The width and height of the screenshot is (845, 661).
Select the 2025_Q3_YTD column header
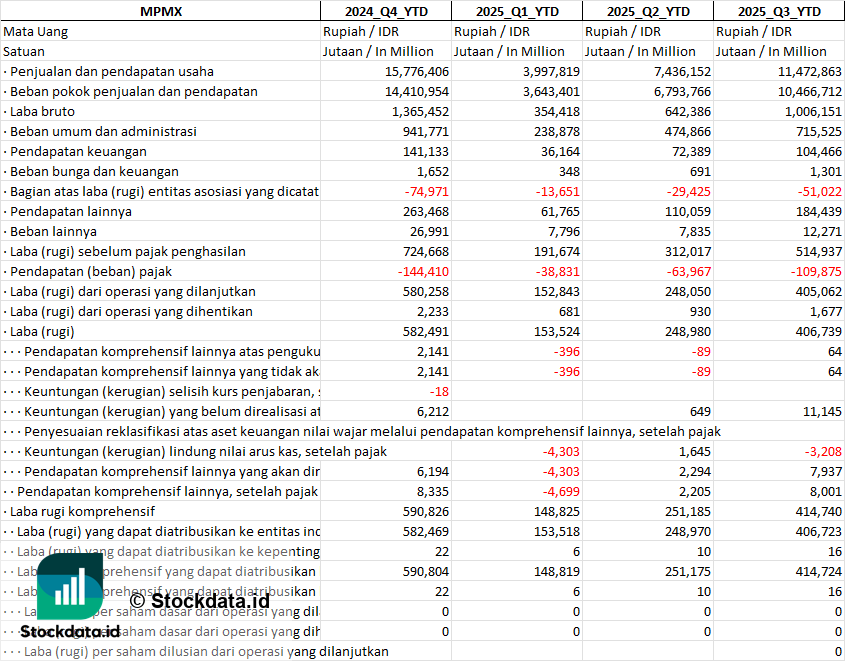click(x=779, y=11)
